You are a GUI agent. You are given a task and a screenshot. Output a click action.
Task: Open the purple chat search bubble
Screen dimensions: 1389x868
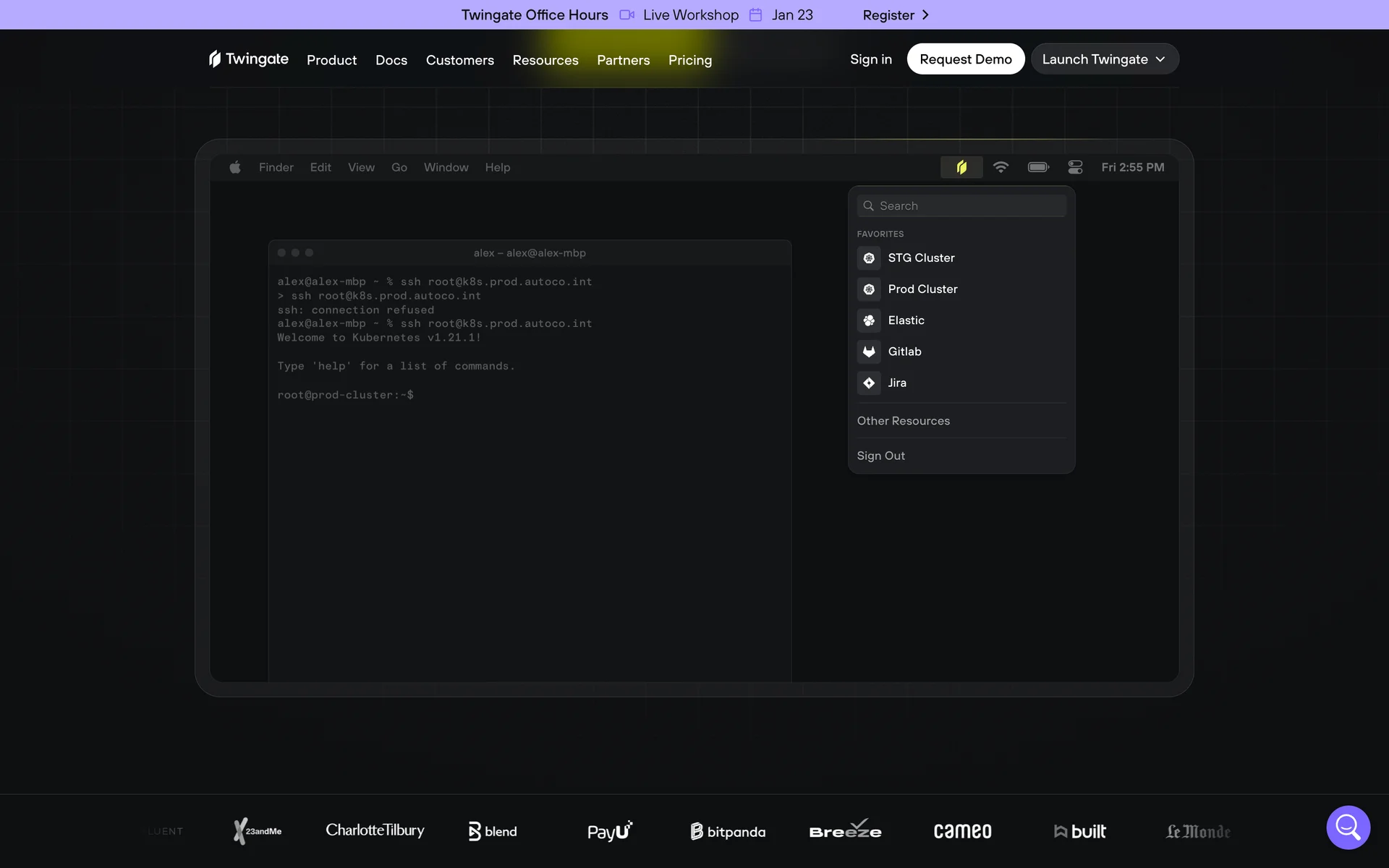[x=1348, y=827]
